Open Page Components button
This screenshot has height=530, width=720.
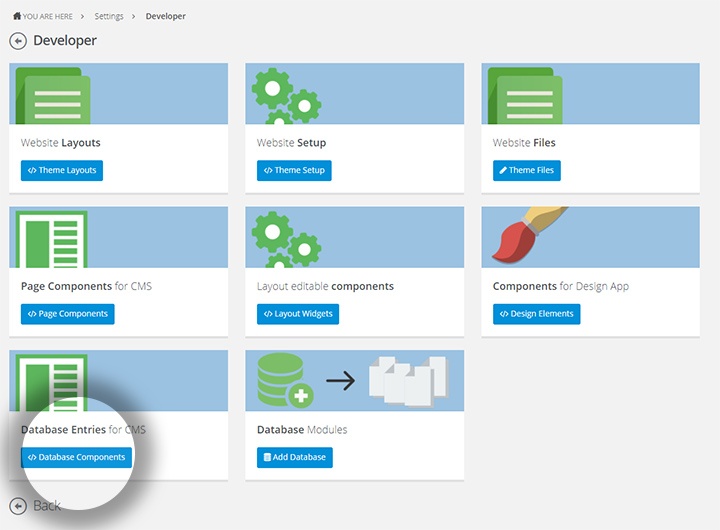(68, 314)
